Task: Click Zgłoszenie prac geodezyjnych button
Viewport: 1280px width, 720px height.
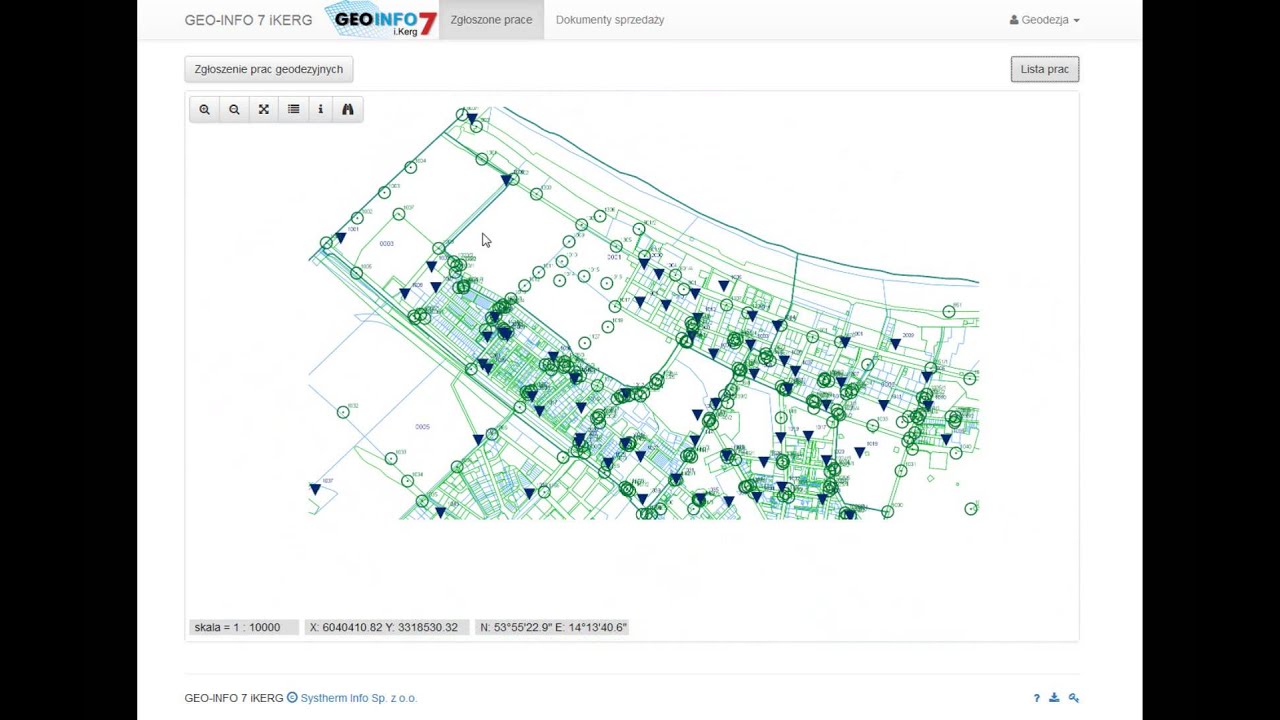Action: click(x=269, y=69)
